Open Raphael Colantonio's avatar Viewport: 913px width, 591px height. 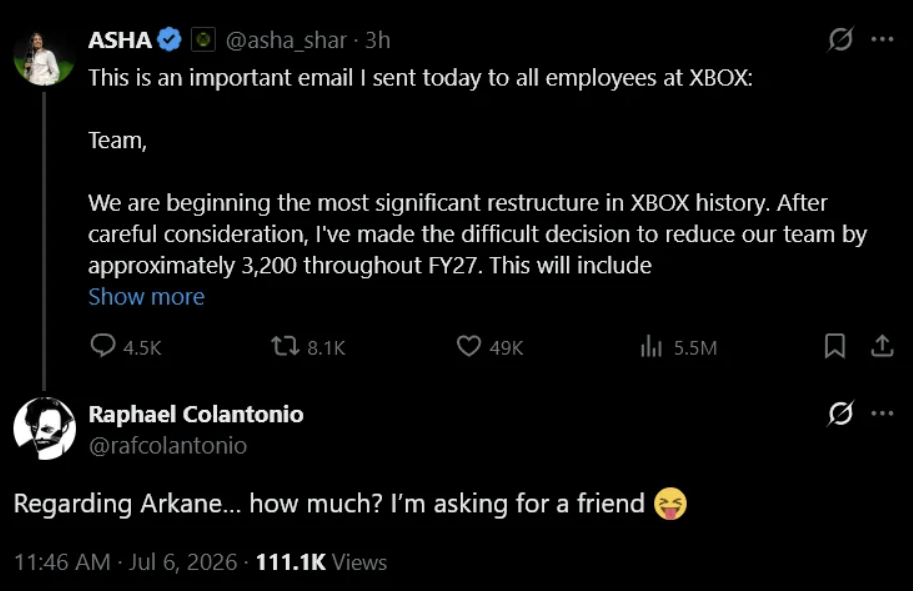coord(44,429)
